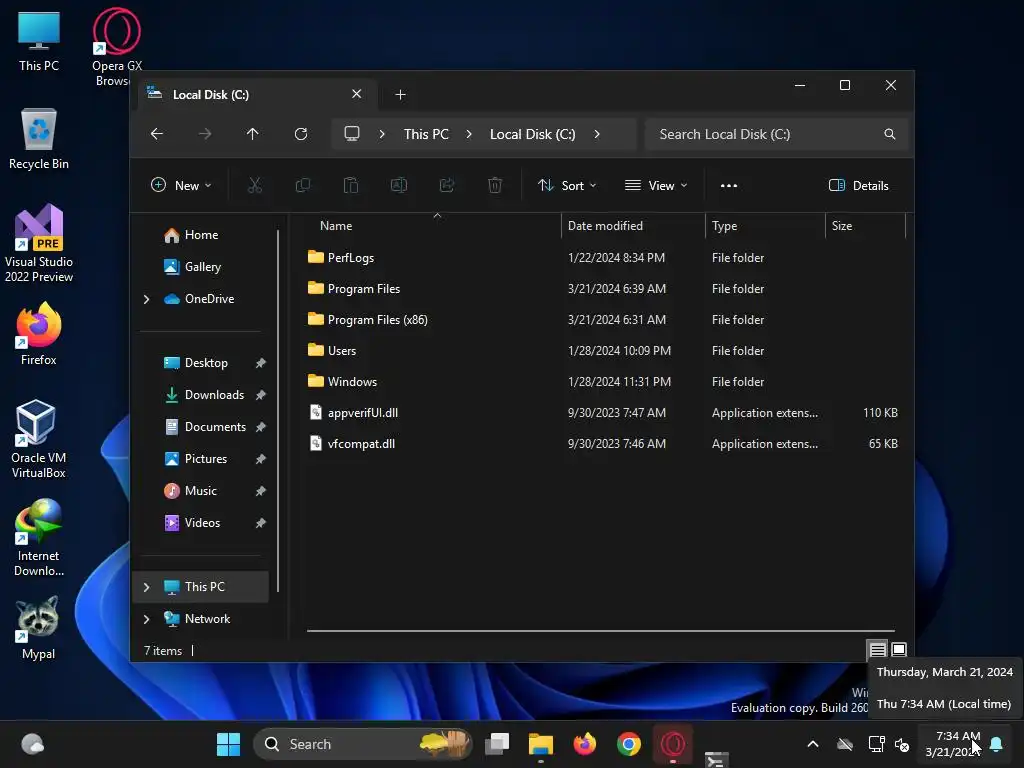Open pinned Videos folder
The image size is (1024, 768).
coord(202,523)
